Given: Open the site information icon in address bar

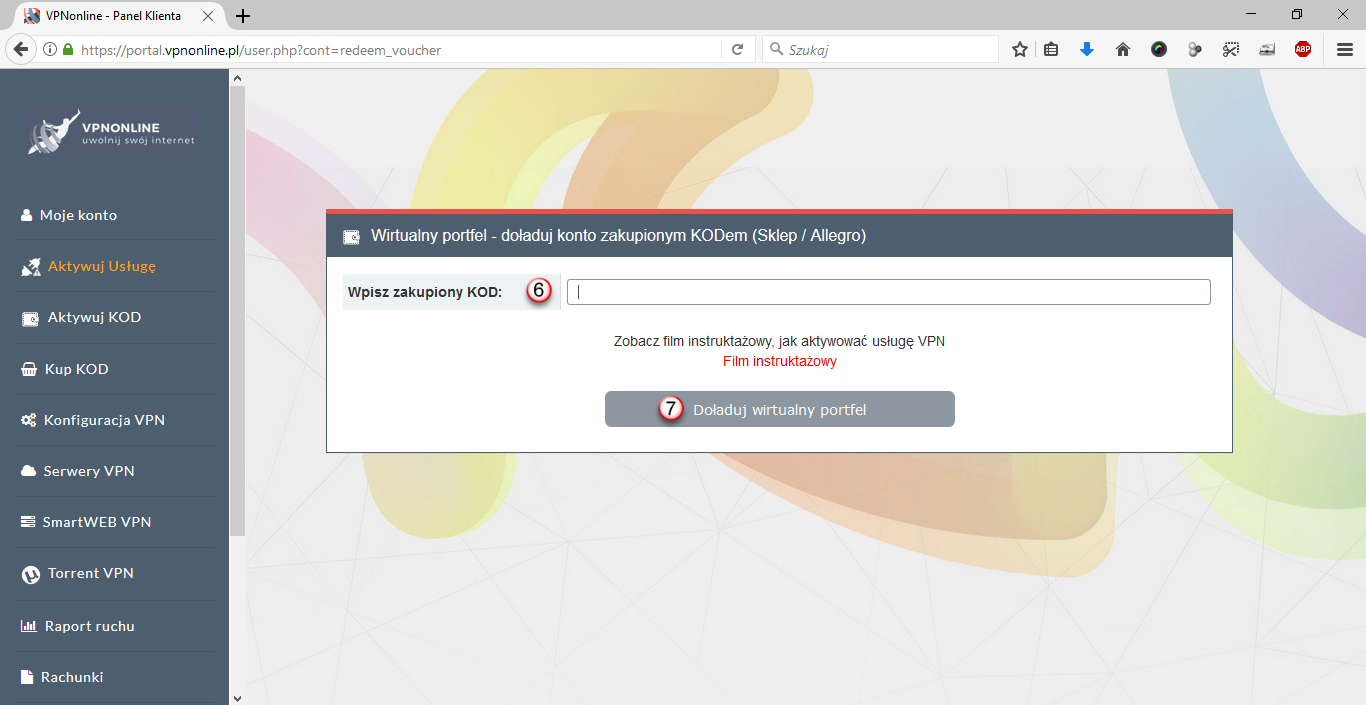Looking at the screenshot, I should click(49, 49).
